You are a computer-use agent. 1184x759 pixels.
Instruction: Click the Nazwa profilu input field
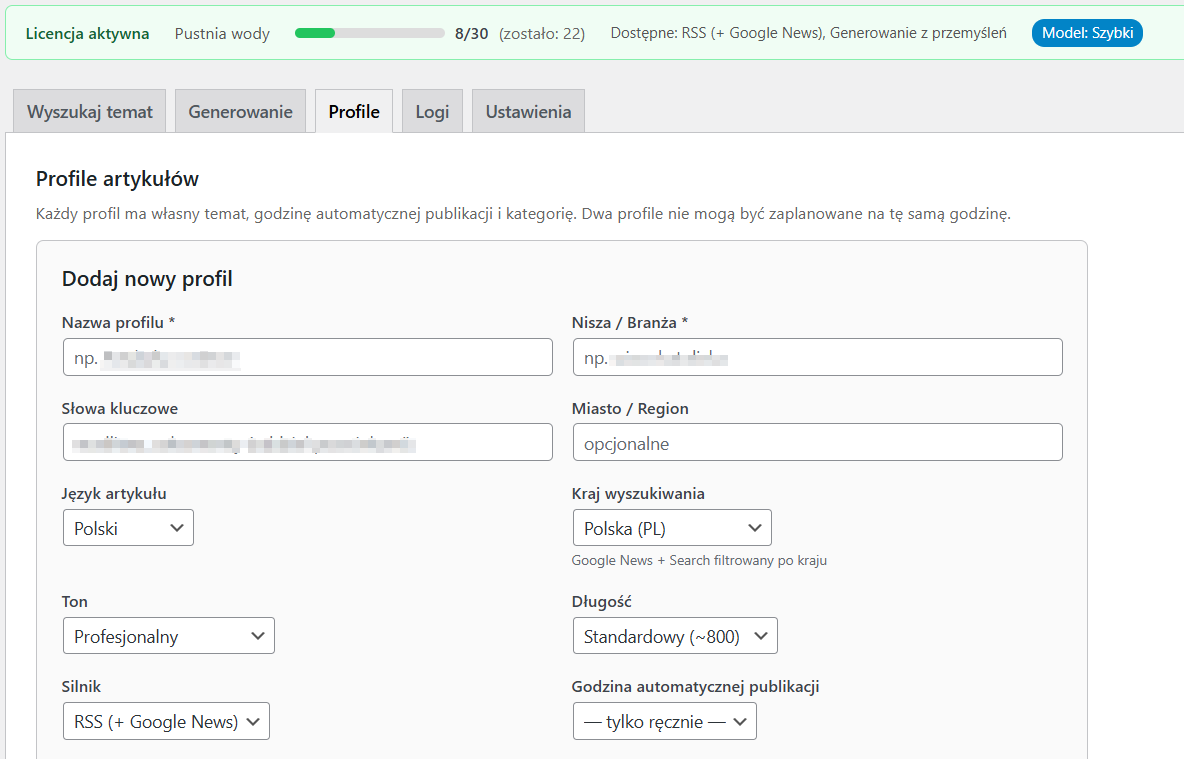pos(307,357)
